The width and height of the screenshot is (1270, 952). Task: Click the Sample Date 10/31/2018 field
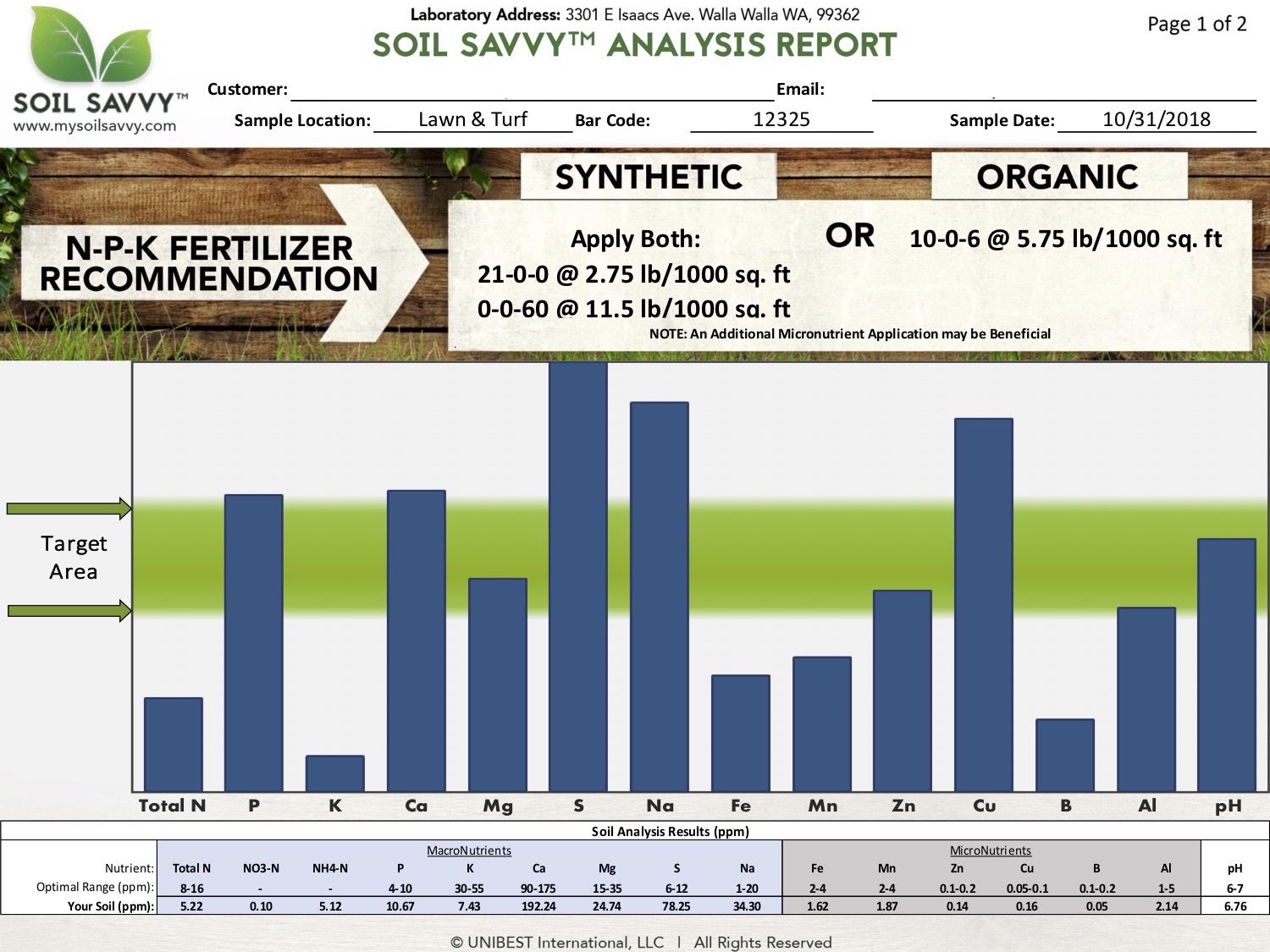click(1157, 118)
